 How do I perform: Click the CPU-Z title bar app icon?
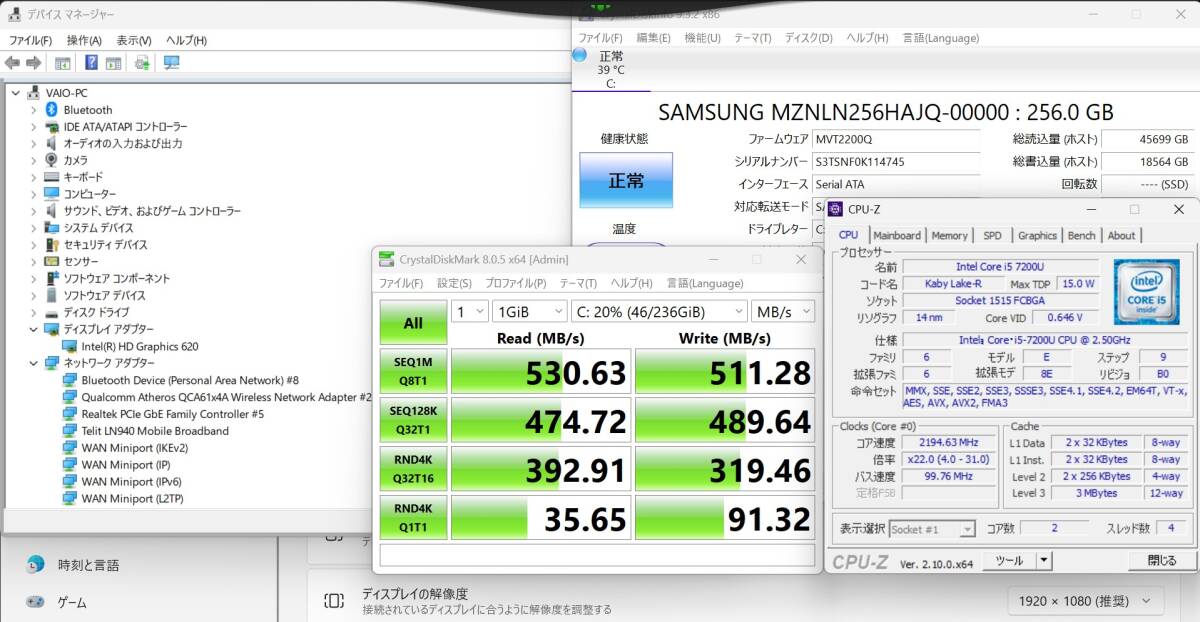836,209
